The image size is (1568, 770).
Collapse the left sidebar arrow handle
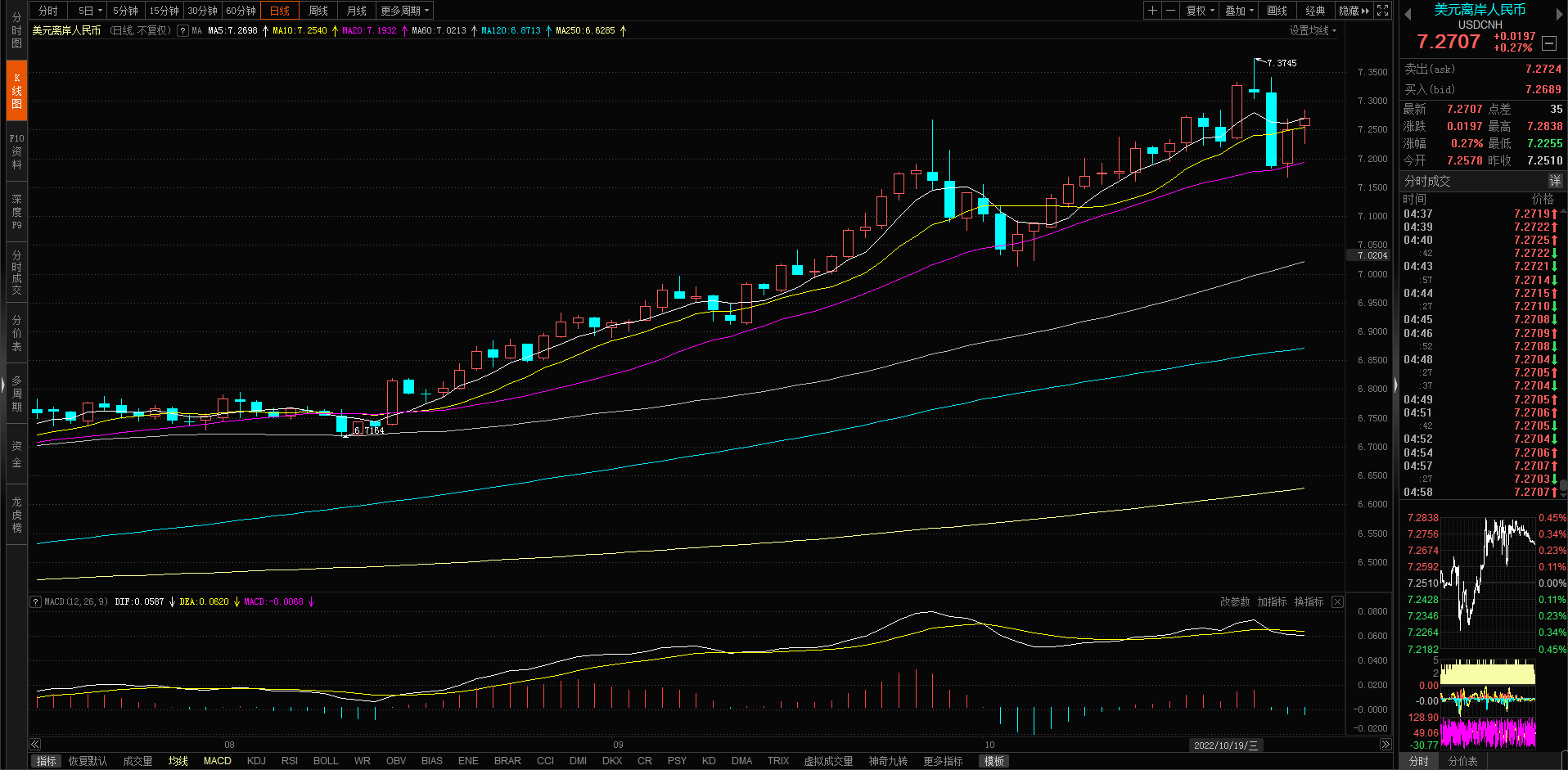coord(3,384)
